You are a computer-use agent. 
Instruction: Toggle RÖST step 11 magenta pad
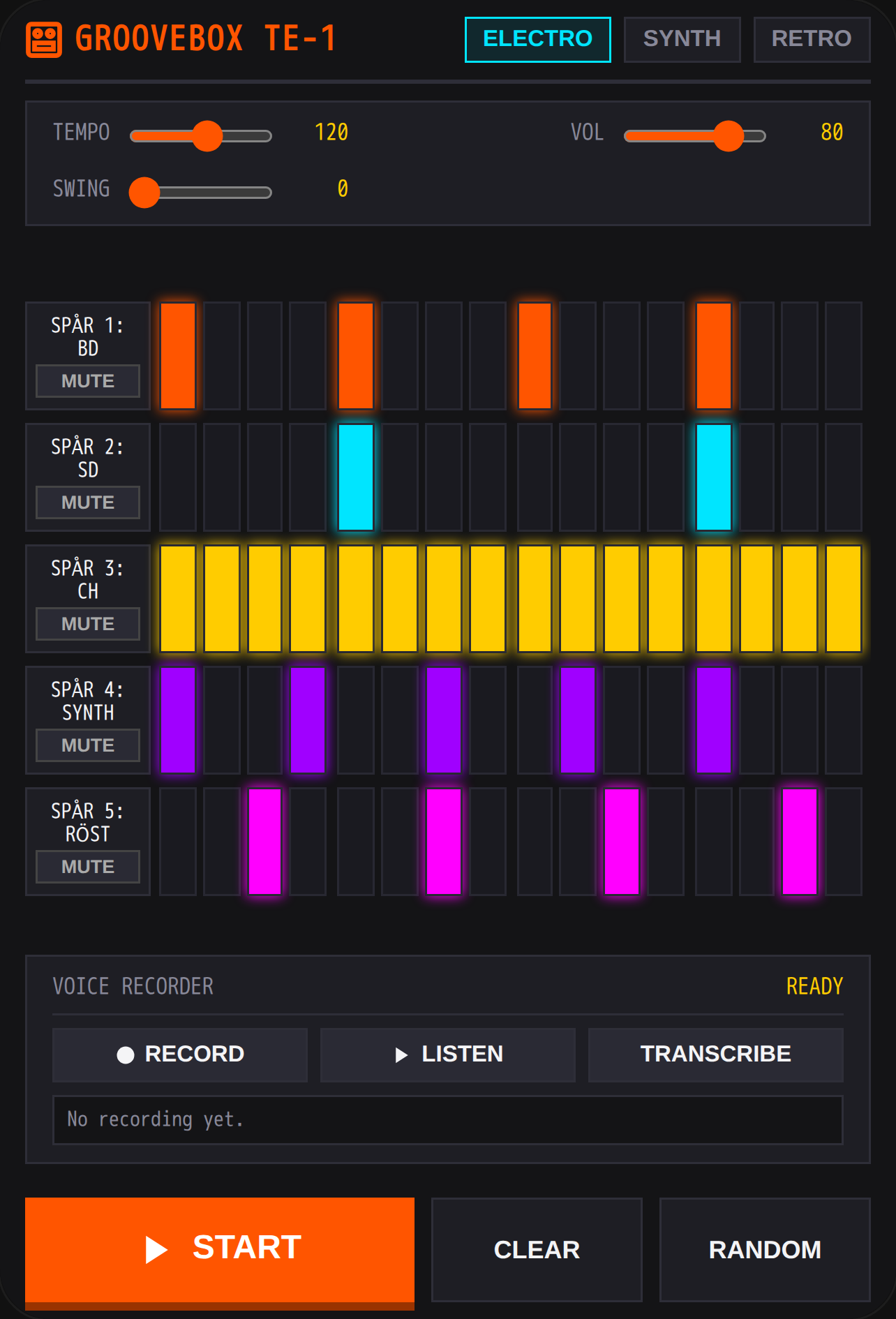622,842
